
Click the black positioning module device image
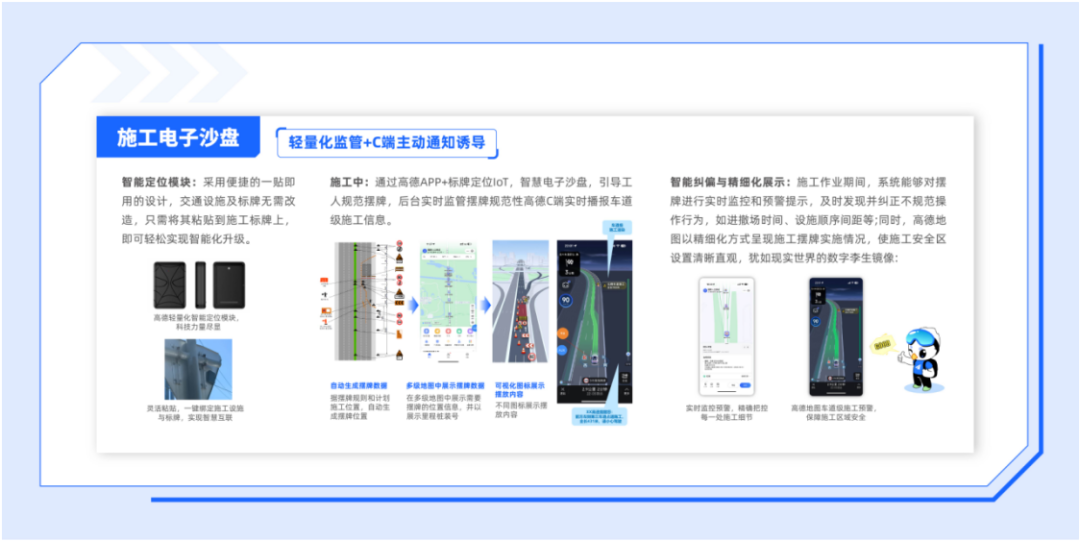pyautogui.click(x=197, y=285)
